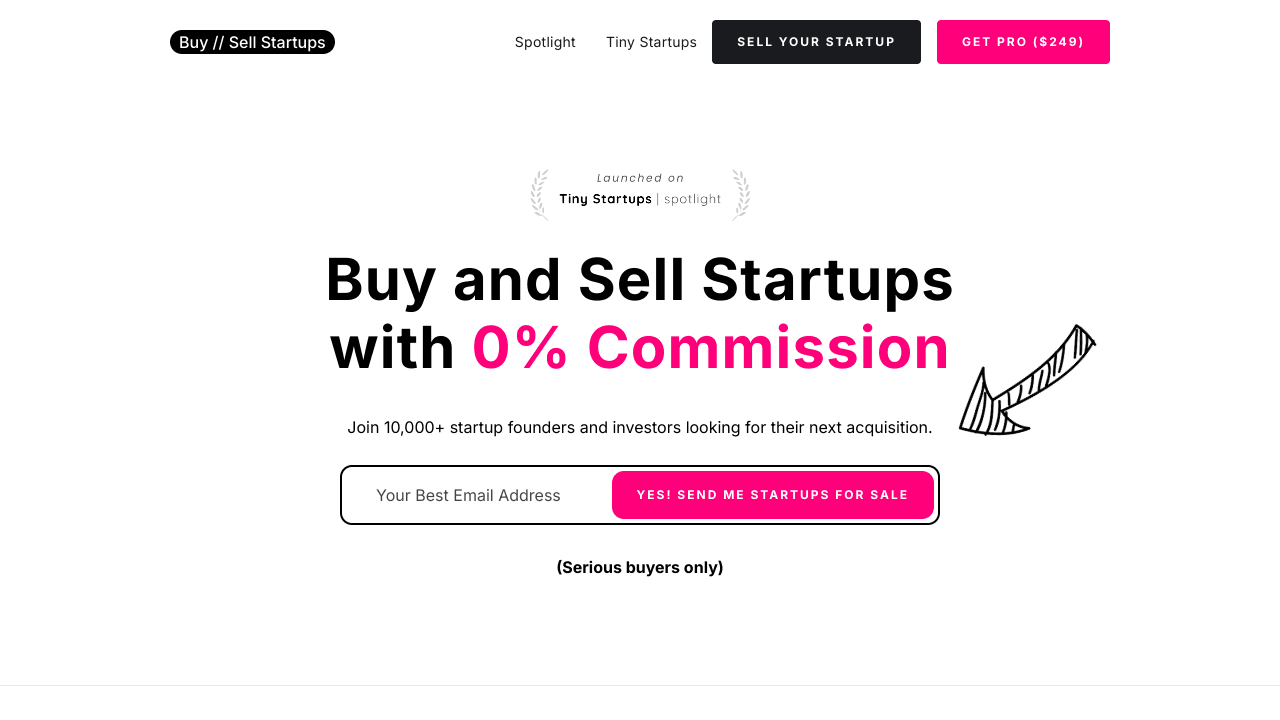The image size is (1280, 720).
Task: Click the divider line at the page bottom
Action: click(x=639, y=684)
